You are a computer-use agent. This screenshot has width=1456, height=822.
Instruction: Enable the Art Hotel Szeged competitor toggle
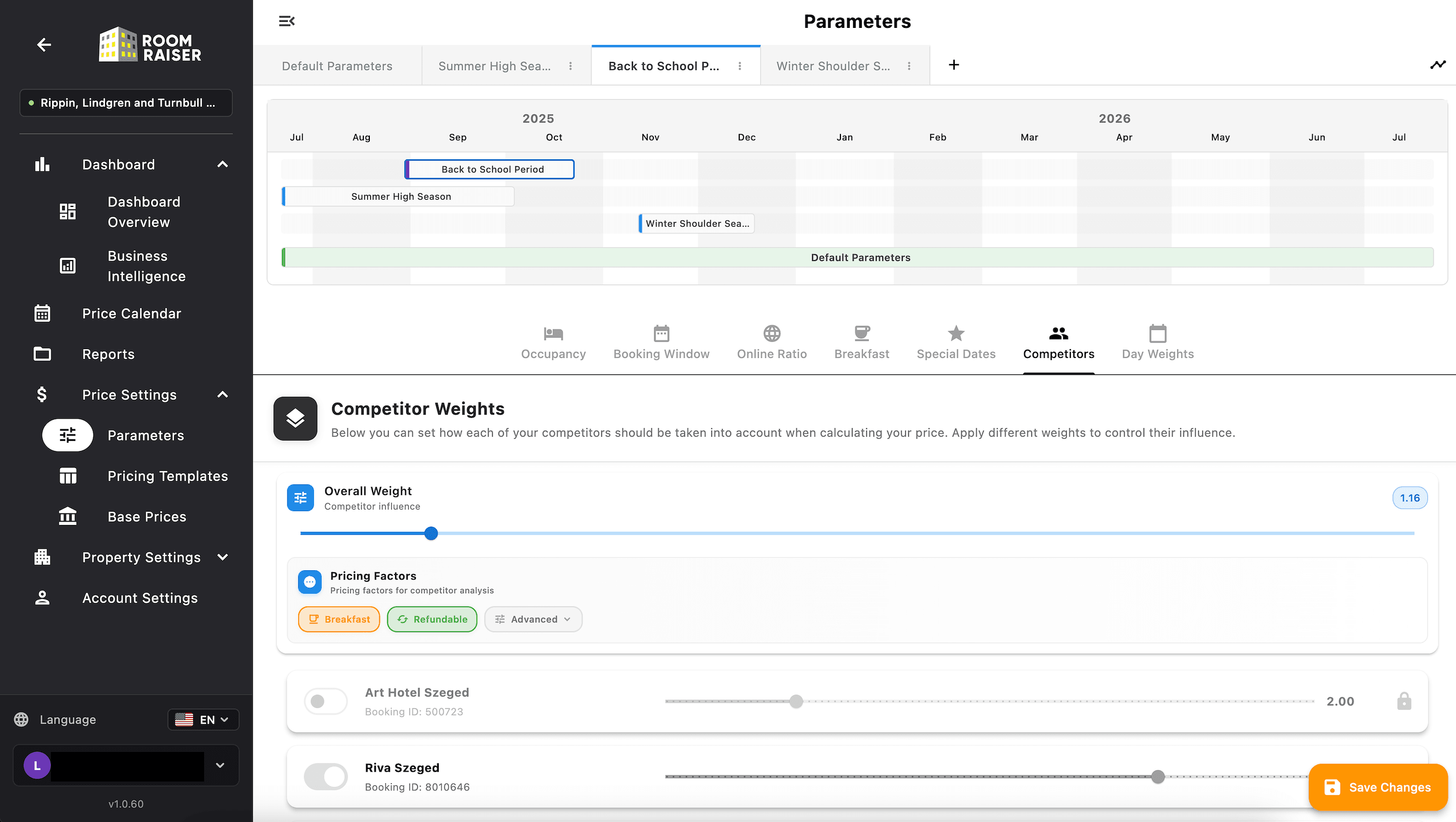326,701
